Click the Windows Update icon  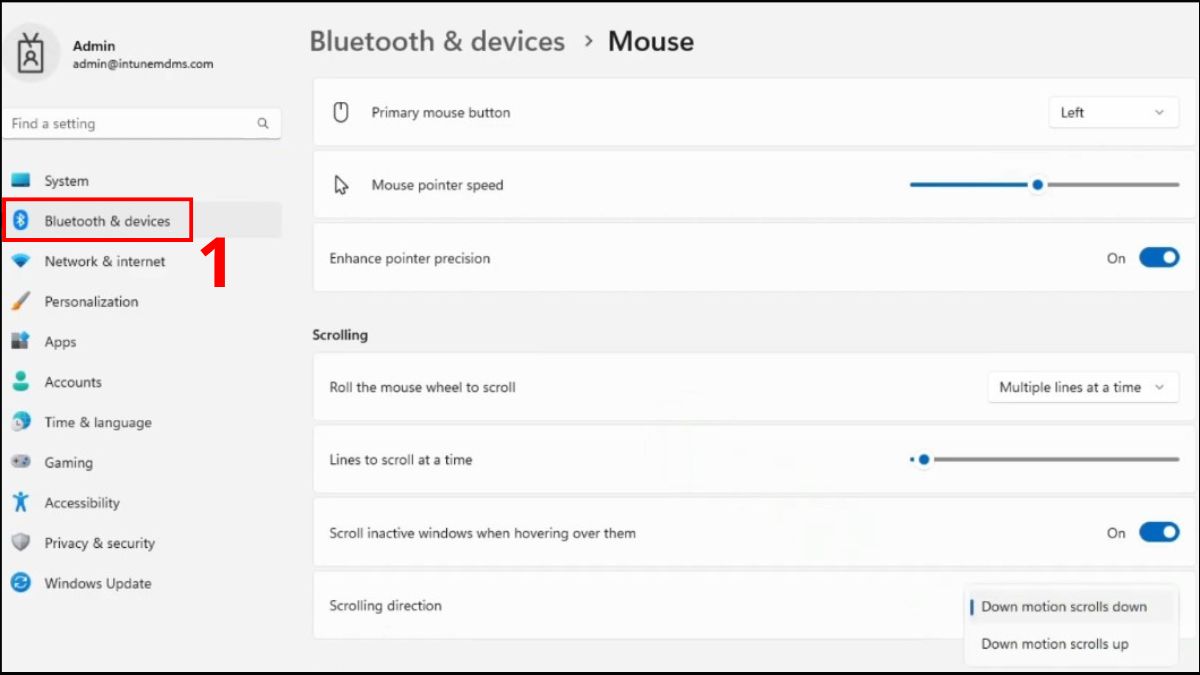(21, 583)
